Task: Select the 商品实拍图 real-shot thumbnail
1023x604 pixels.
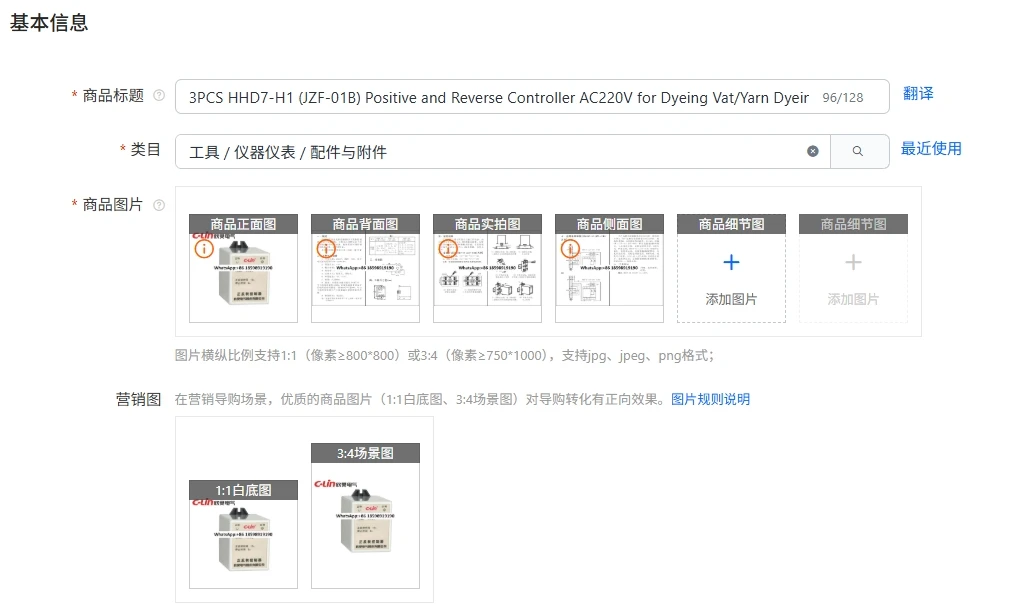Action: point(487,268)
